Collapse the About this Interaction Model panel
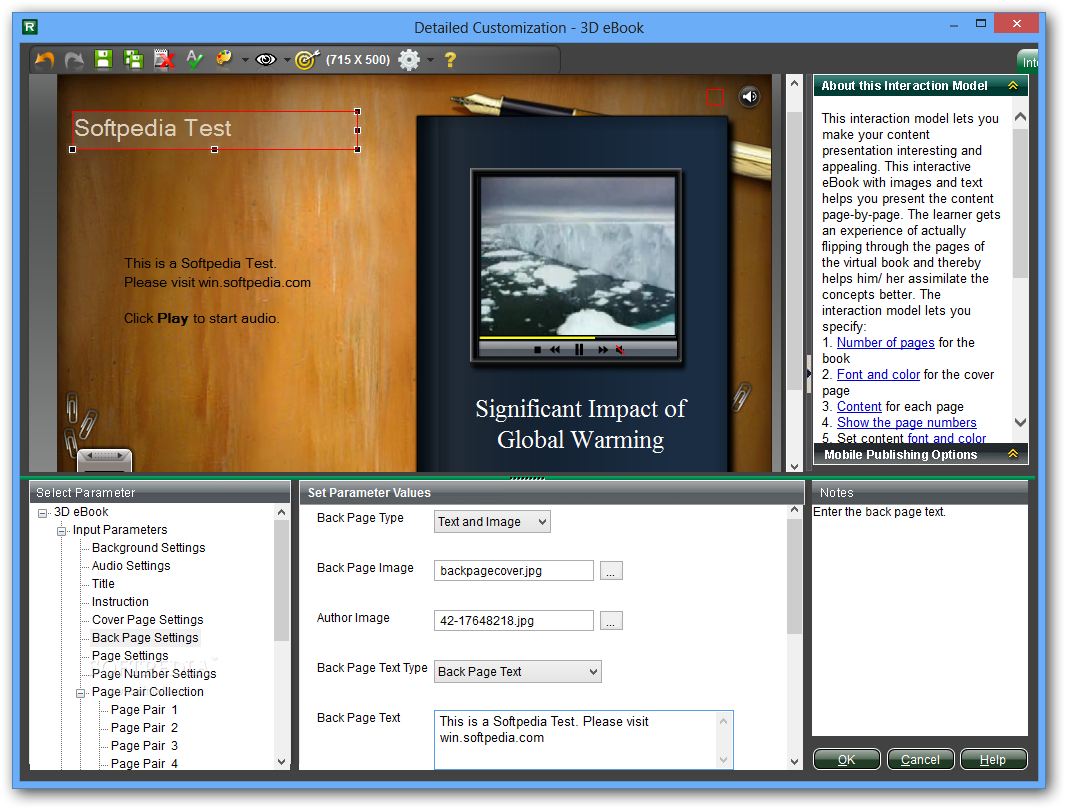The image size is (1066, 809). [1013, 86]
